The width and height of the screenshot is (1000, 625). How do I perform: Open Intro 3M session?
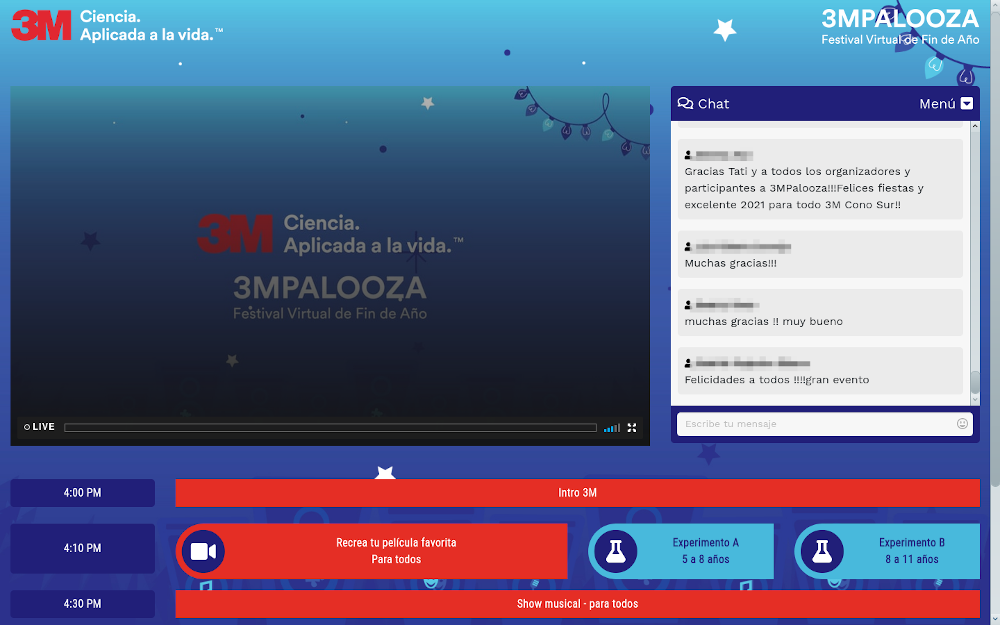(577, 492)
